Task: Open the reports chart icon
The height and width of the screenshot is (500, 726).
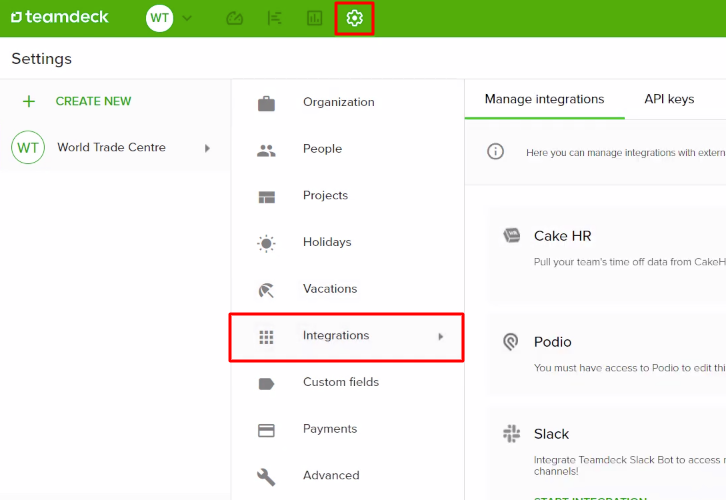Action: (314, 19)
